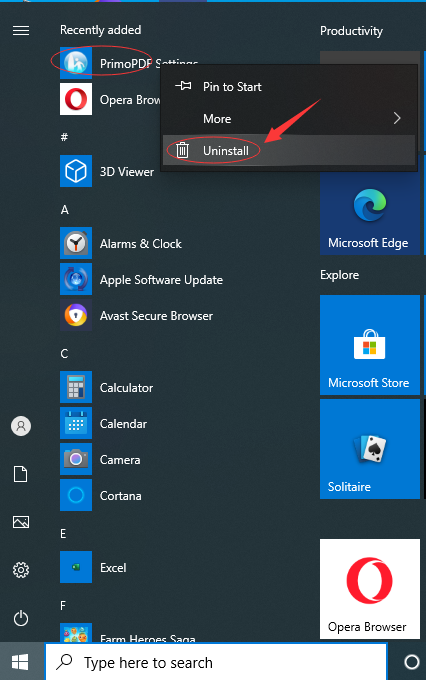
Task: Click the 'Cortana' label text
Action: coord(121,496)
